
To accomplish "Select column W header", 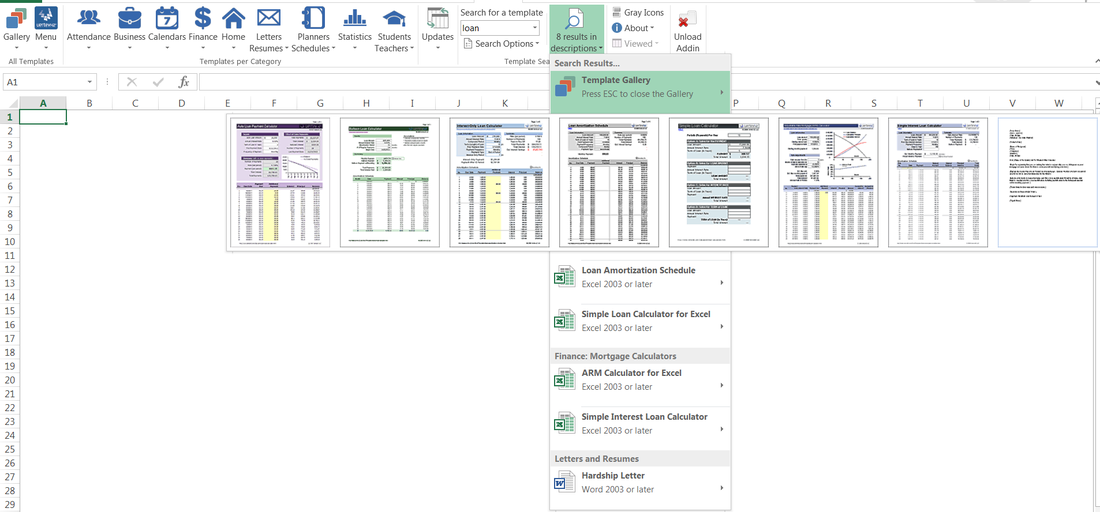I will click(1059, 103).
